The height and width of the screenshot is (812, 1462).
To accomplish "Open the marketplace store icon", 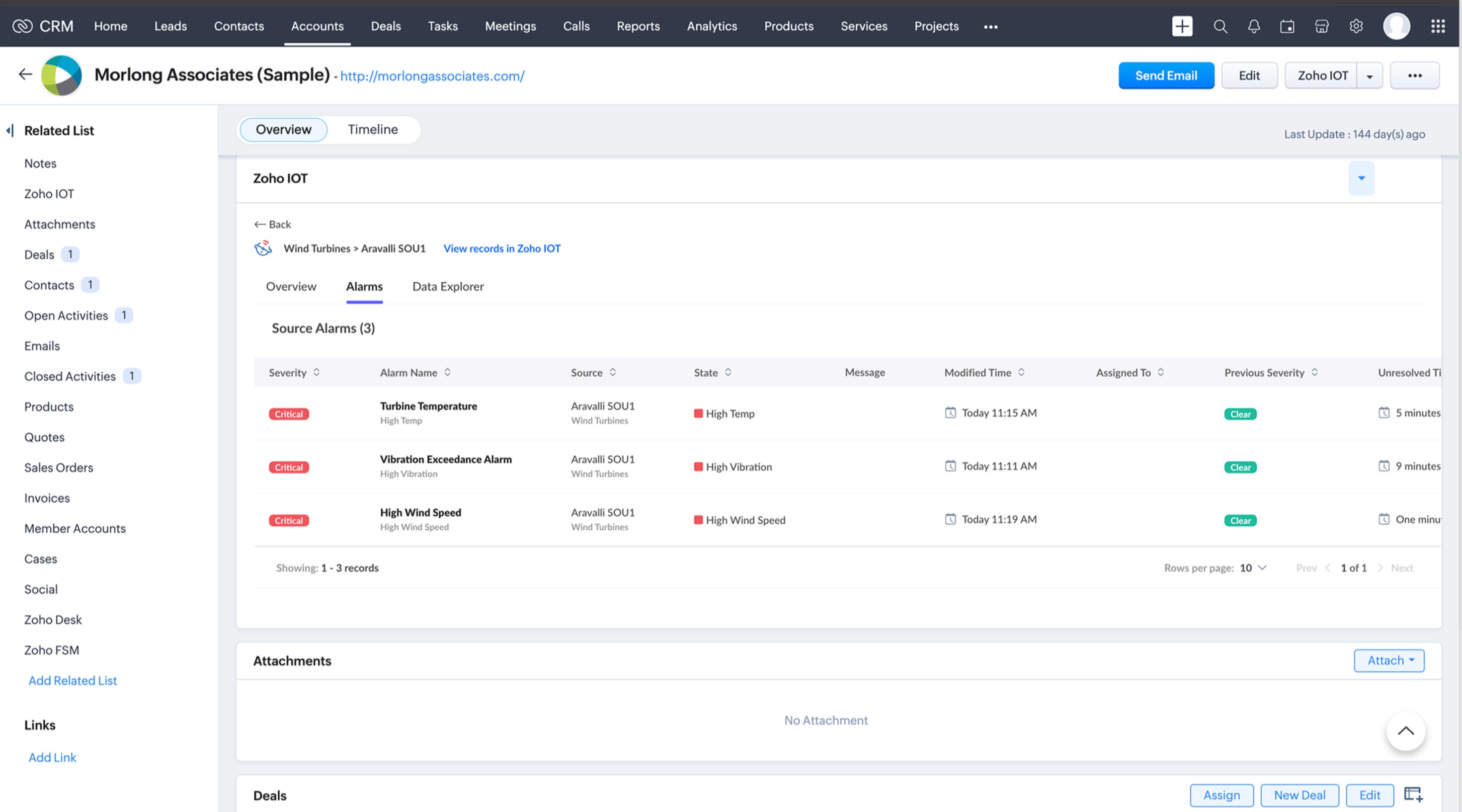I will pos(1321,26).
